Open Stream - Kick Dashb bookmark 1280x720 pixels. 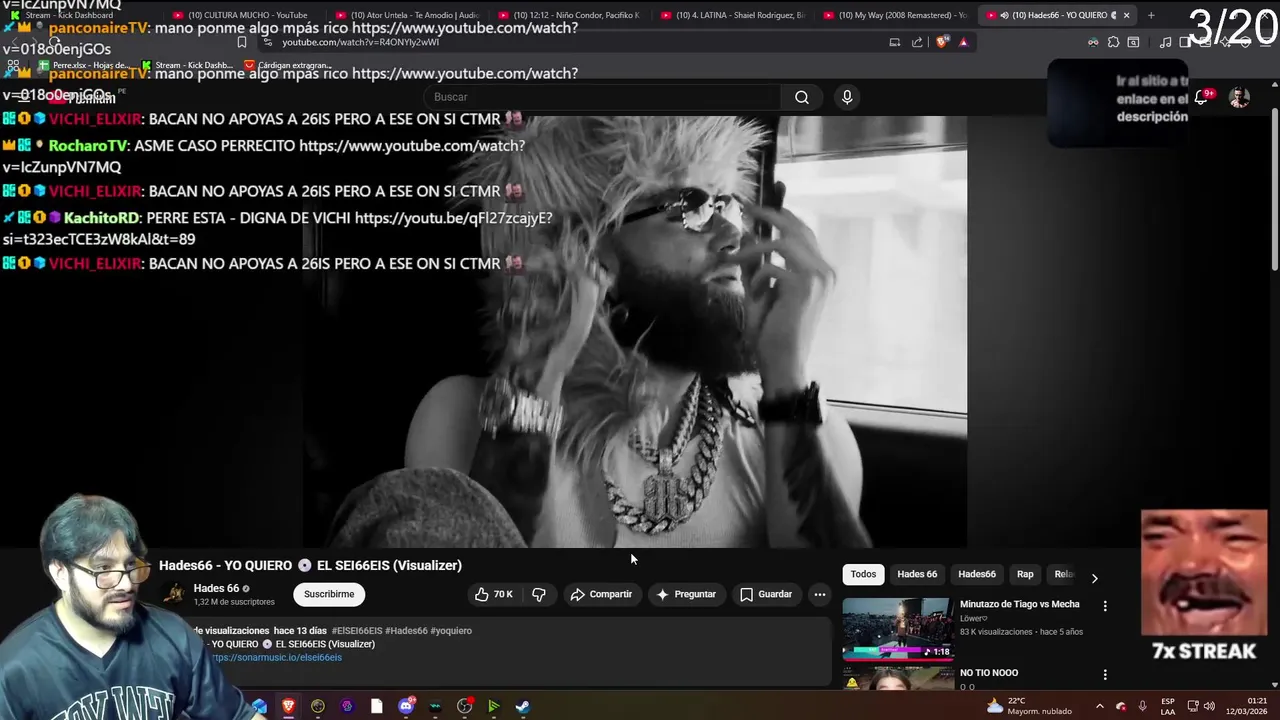187,65
